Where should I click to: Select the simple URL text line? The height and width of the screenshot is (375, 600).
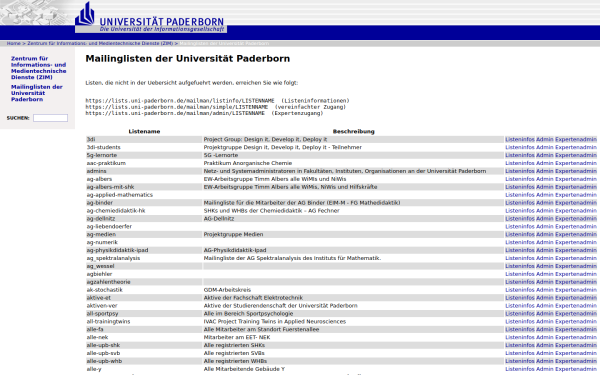pos(215,107)
